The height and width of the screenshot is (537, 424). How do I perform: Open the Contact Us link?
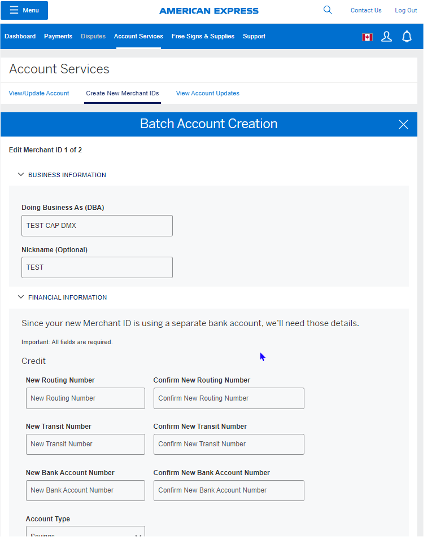pos(366,10)
